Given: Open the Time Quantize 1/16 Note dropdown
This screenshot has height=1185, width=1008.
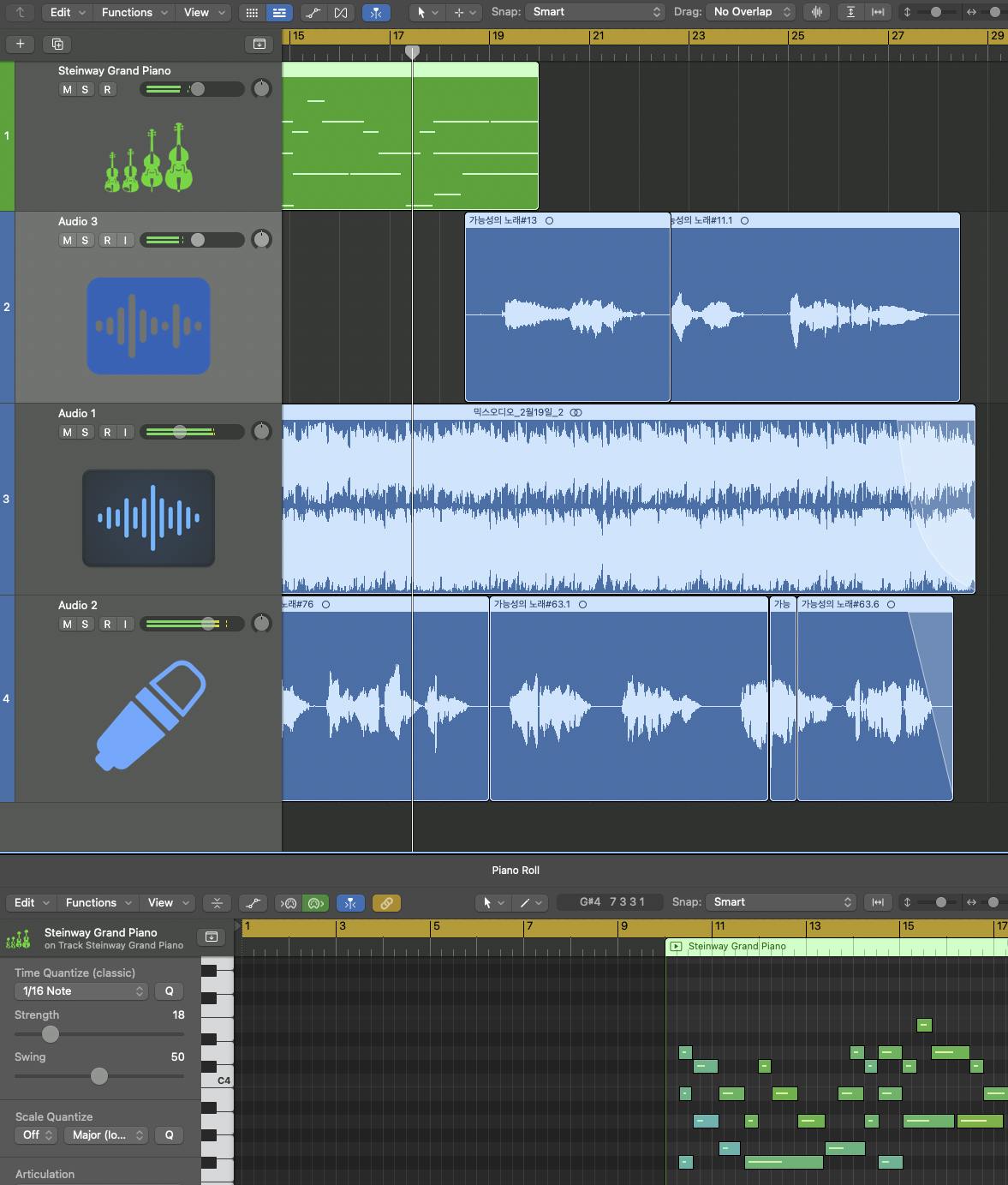Looking at the screenshot, I should click(x=81, y=991).
